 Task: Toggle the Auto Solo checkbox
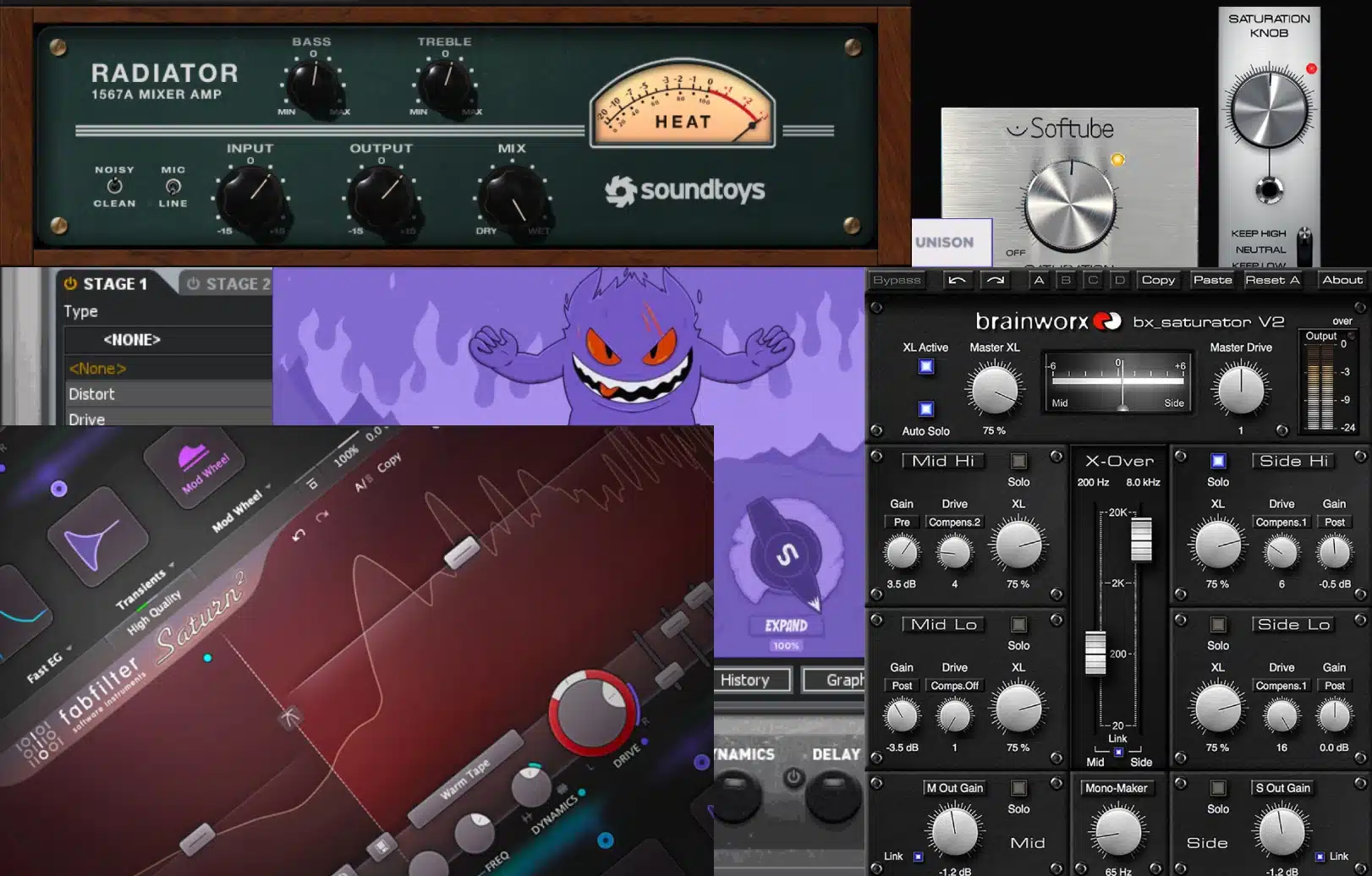[926, 409]
